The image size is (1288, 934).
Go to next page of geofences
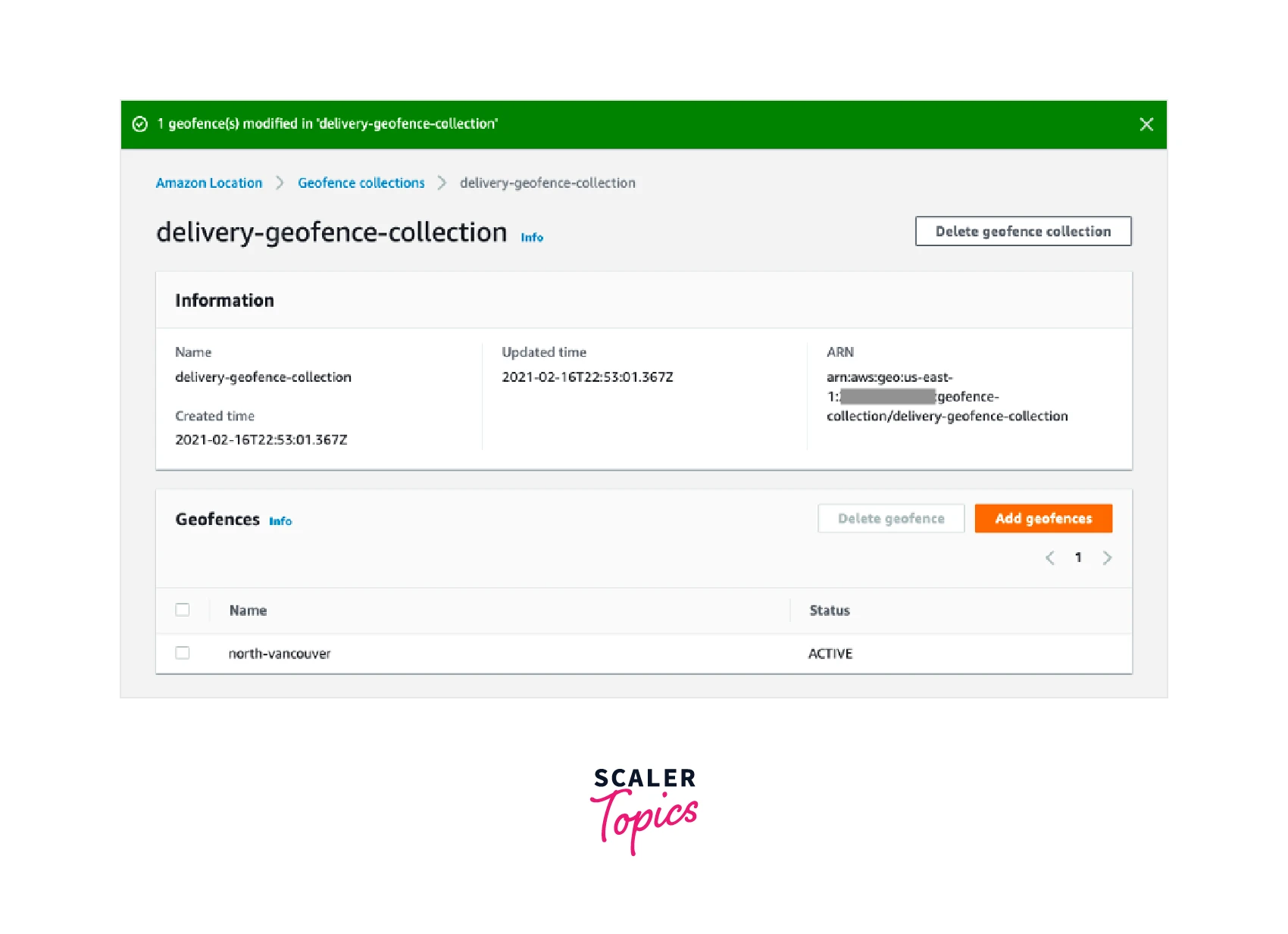(x=1107, y=558)
